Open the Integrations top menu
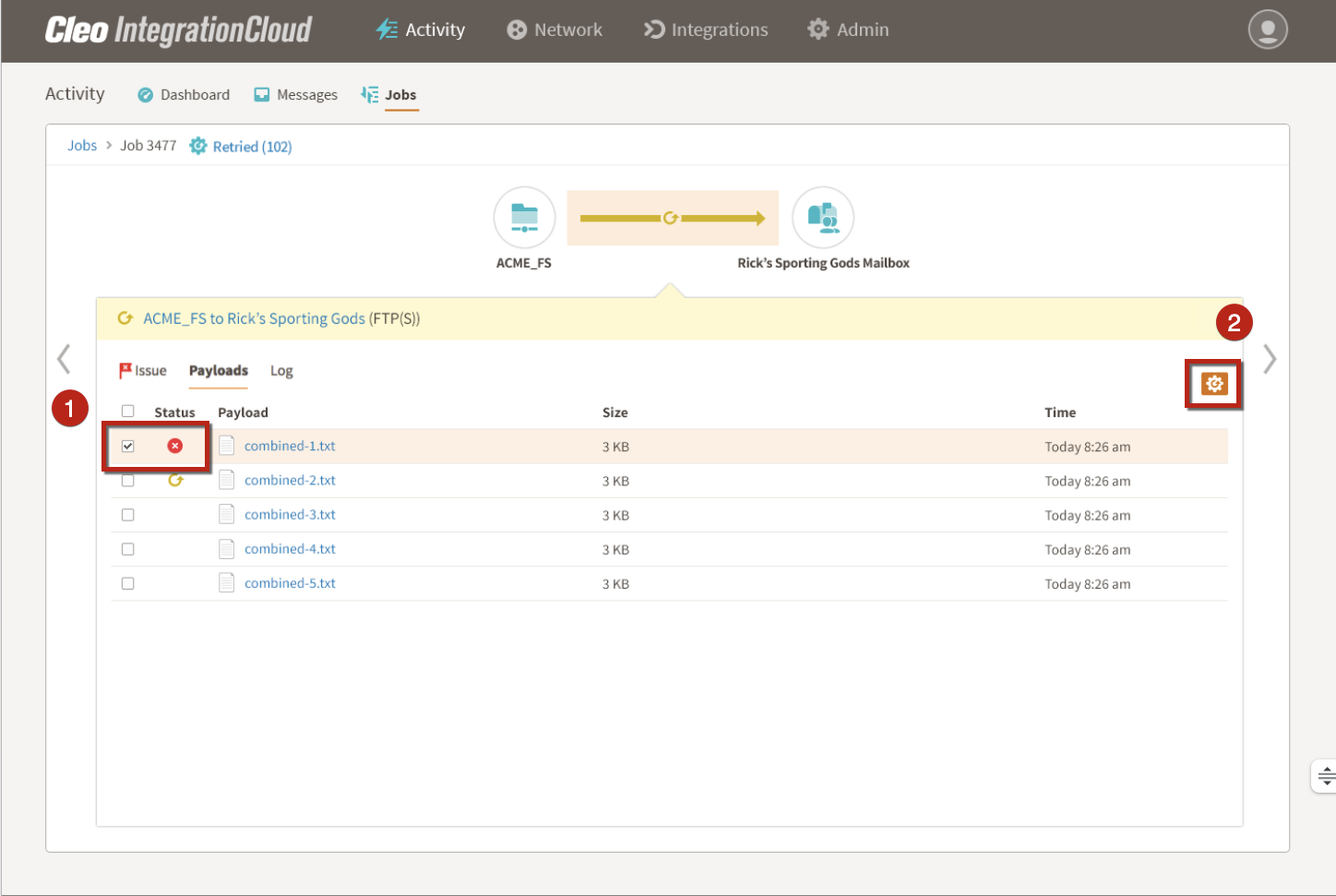The width and height of the screenshot is (1336, 896). (706, 30)
